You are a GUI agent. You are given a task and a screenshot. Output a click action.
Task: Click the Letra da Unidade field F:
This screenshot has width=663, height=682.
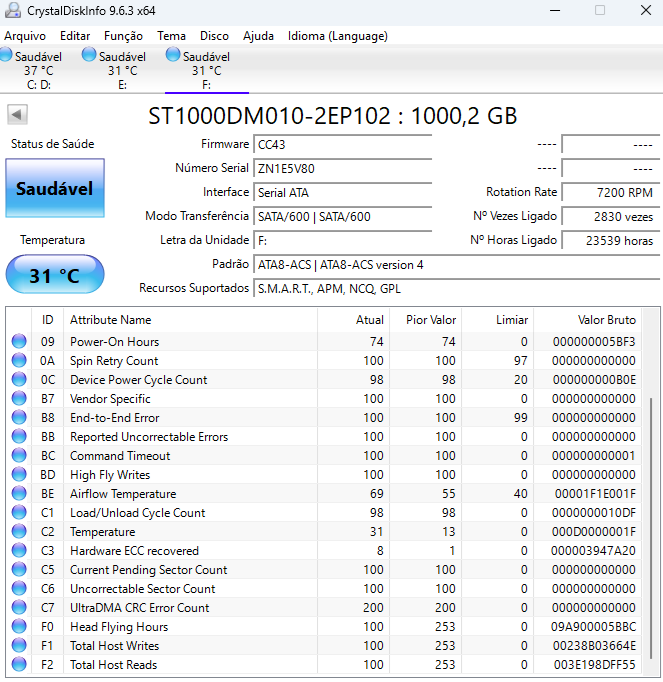tap(342, 240)
